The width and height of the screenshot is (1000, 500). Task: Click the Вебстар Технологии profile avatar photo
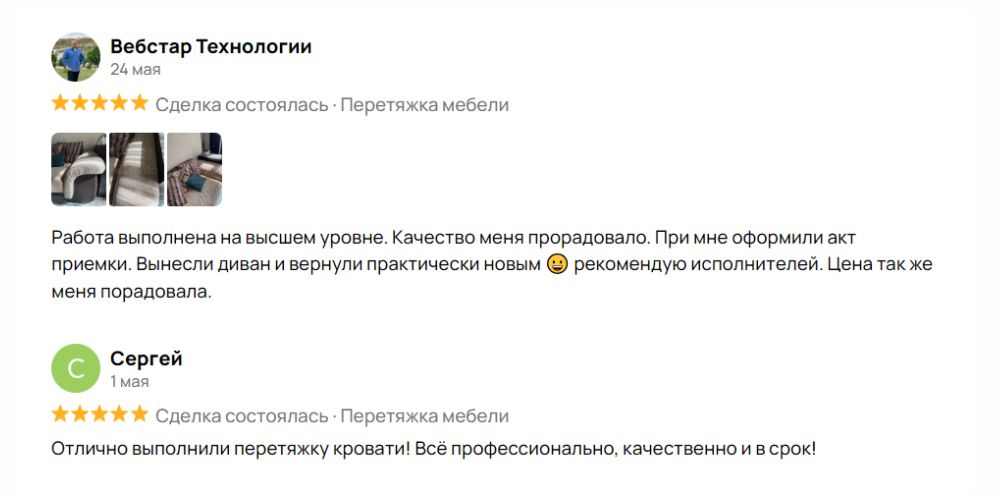pos(75,57)
